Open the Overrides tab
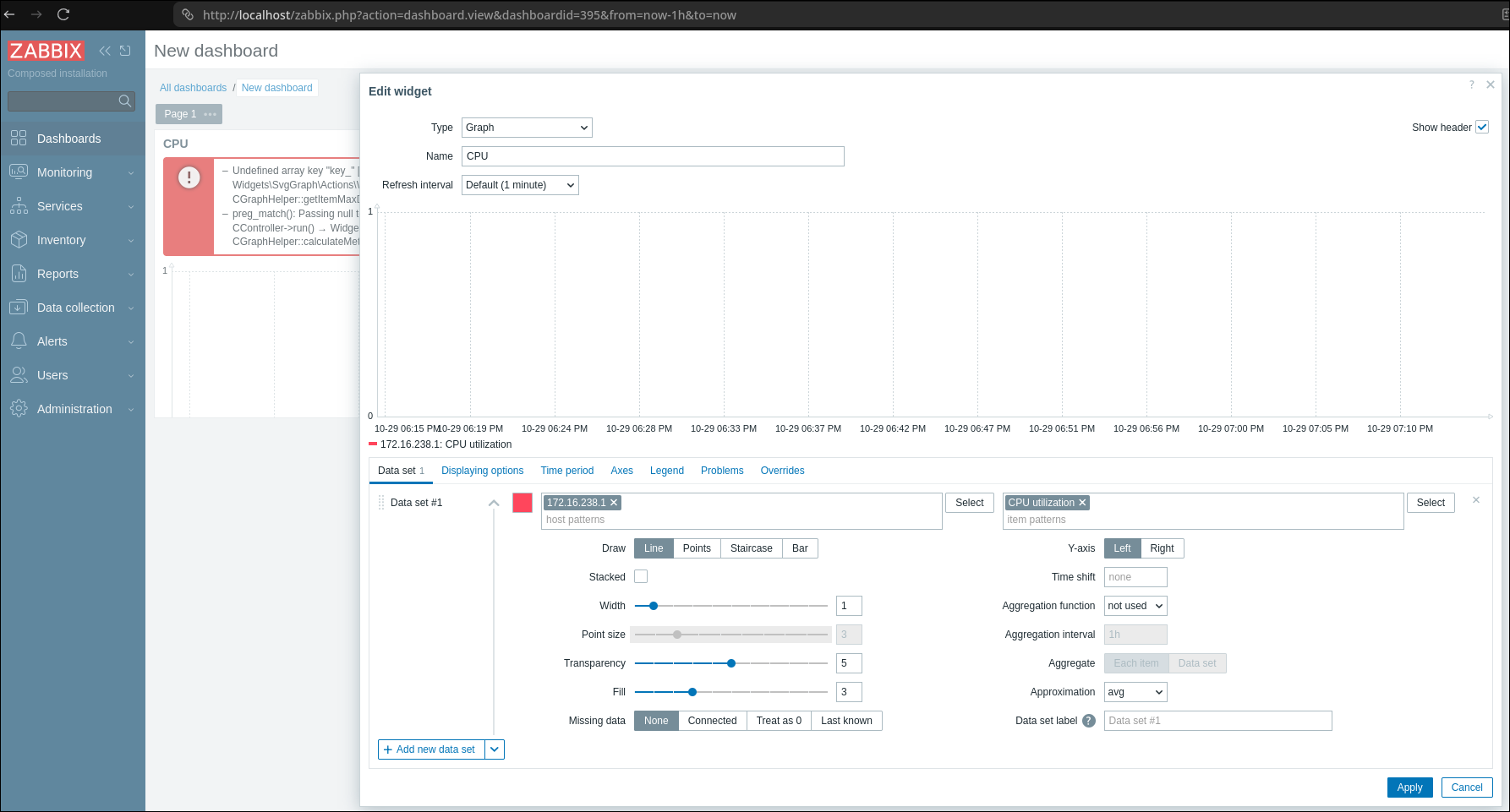The height and width of the screenshot is (812, 1510). coord(782,471)
